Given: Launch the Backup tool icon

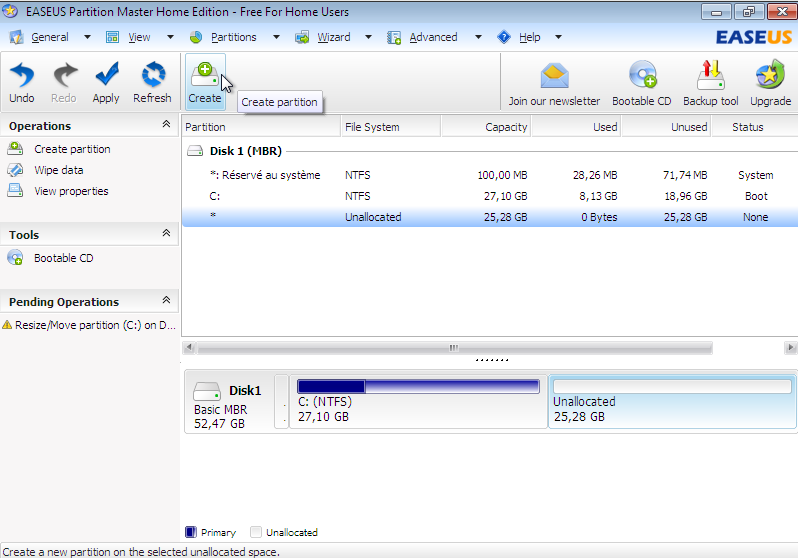Looking at the screenshot, I should point(710,75).
